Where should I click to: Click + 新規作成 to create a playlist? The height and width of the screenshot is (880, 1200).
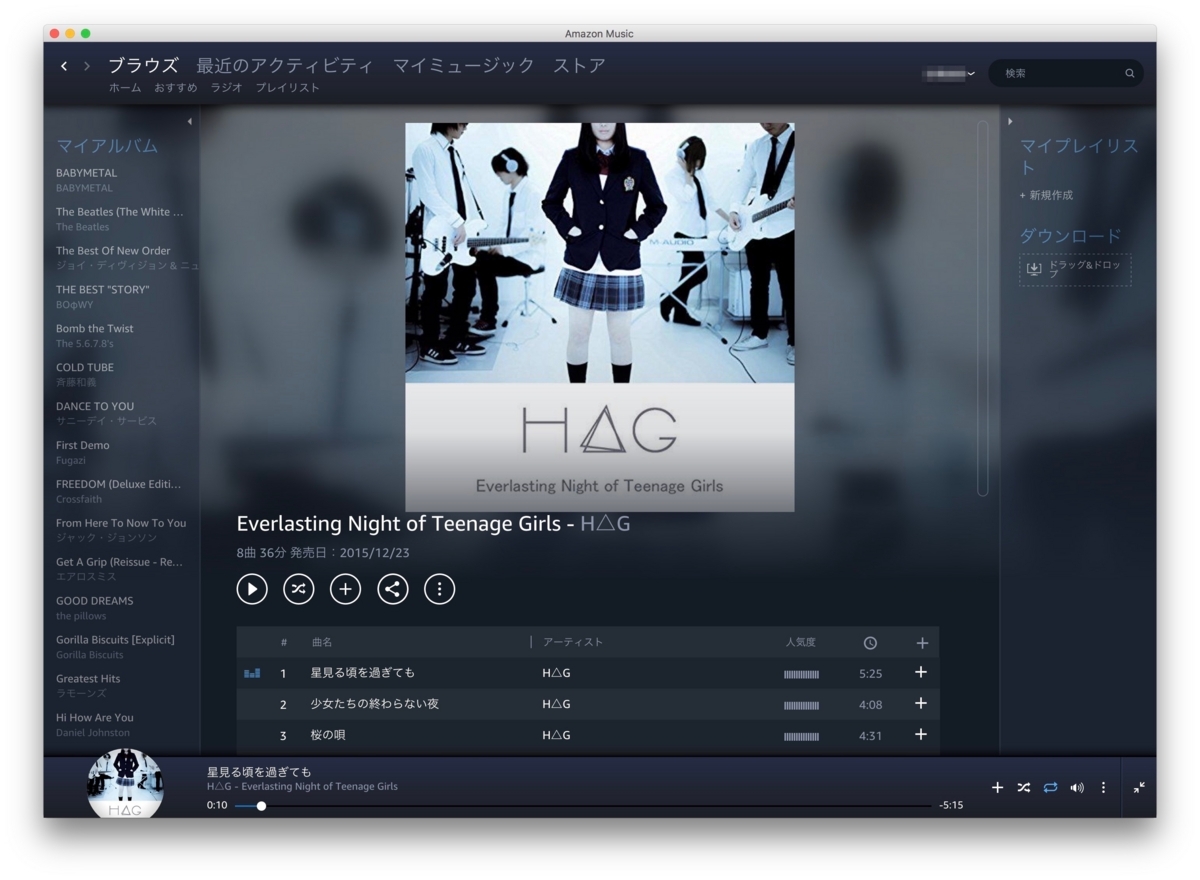point(1046,196)
